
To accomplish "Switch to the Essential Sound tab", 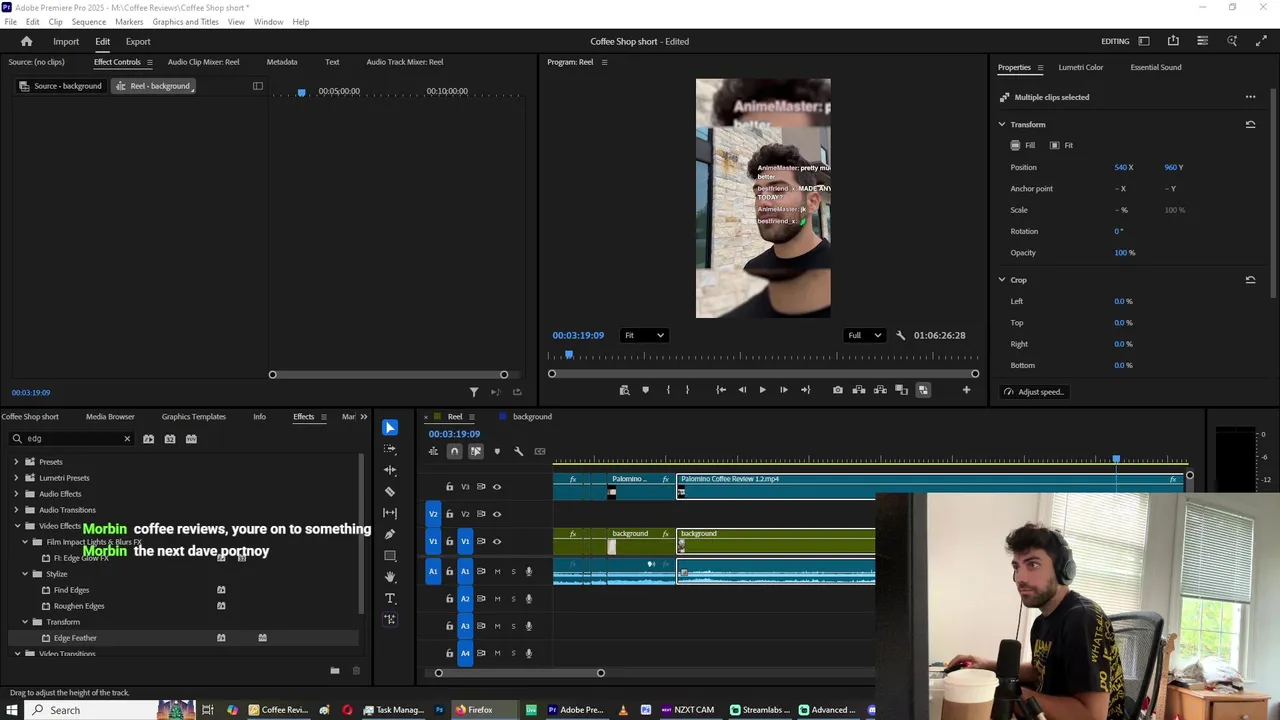I will 1156,67.
